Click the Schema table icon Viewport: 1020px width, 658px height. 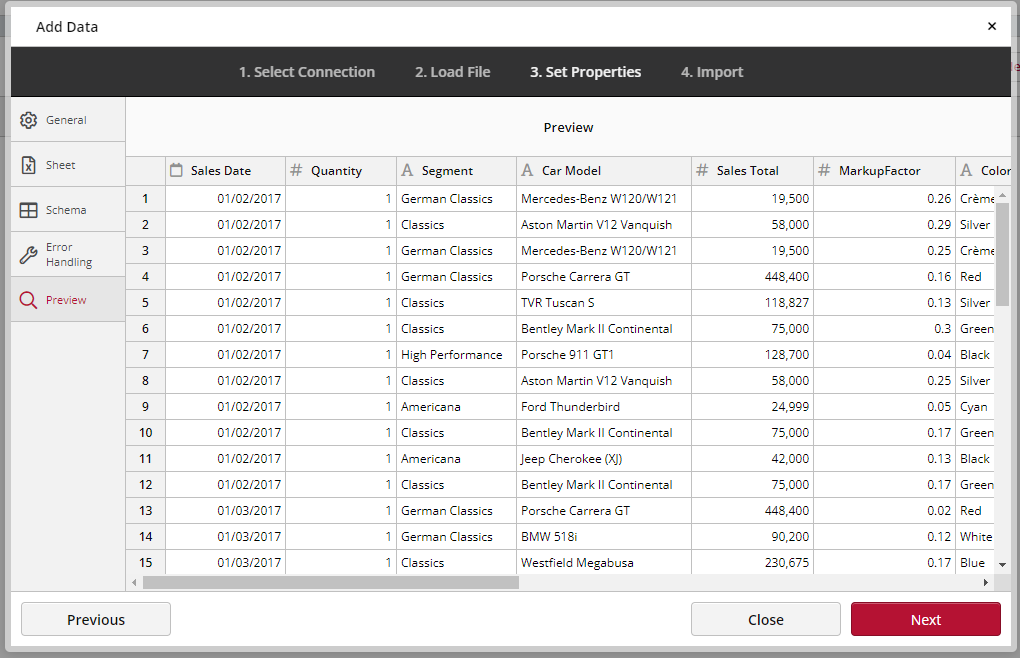(29, 210)
